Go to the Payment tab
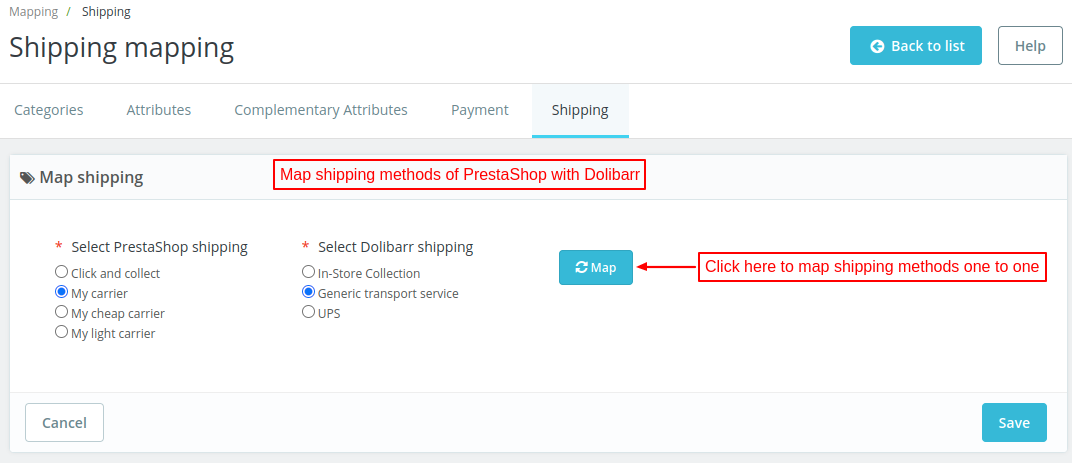This screenshot has height=463, width=1072. [480, 110]
